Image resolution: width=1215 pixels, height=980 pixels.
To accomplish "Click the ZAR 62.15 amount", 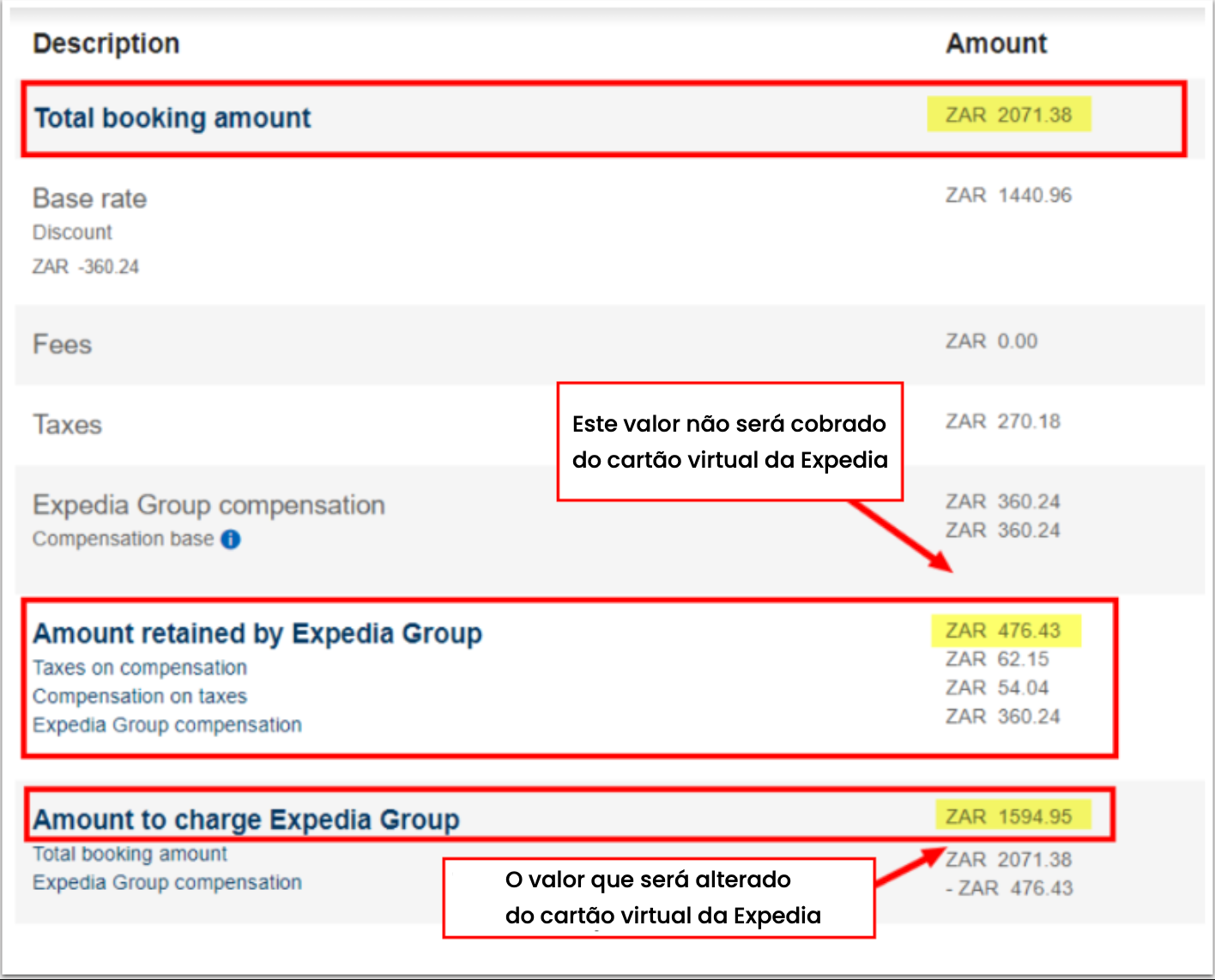I will (997, 659).
